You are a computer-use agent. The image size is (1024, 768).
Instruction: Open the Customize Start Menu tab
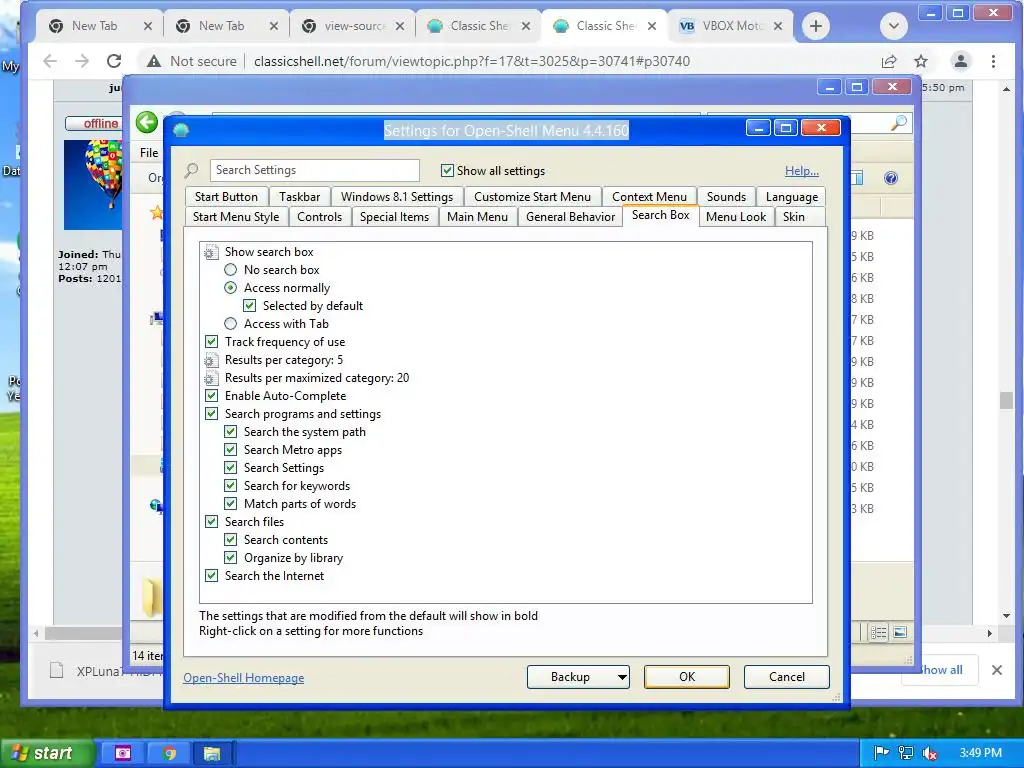(532, 197)
